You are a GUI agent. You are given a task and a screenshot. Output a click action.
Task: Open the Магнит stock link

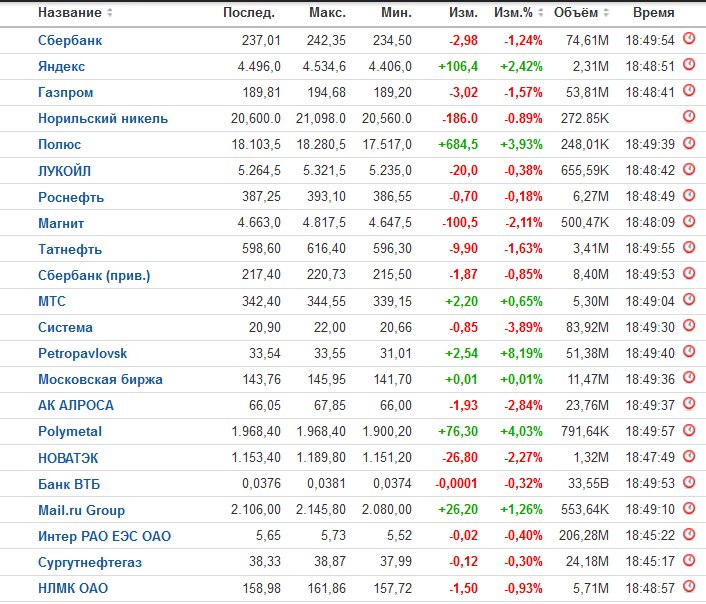pos(61,223)
